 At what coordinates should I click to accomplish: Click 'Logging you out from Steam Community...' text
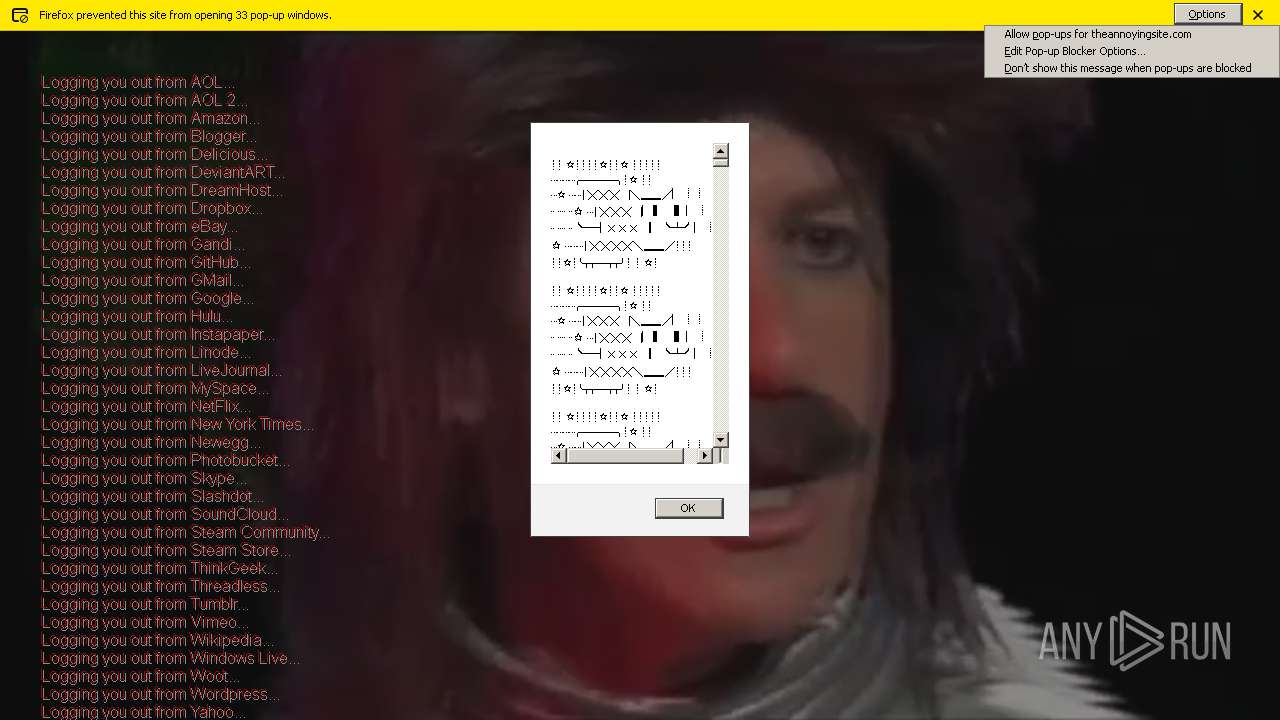(185, 532)
